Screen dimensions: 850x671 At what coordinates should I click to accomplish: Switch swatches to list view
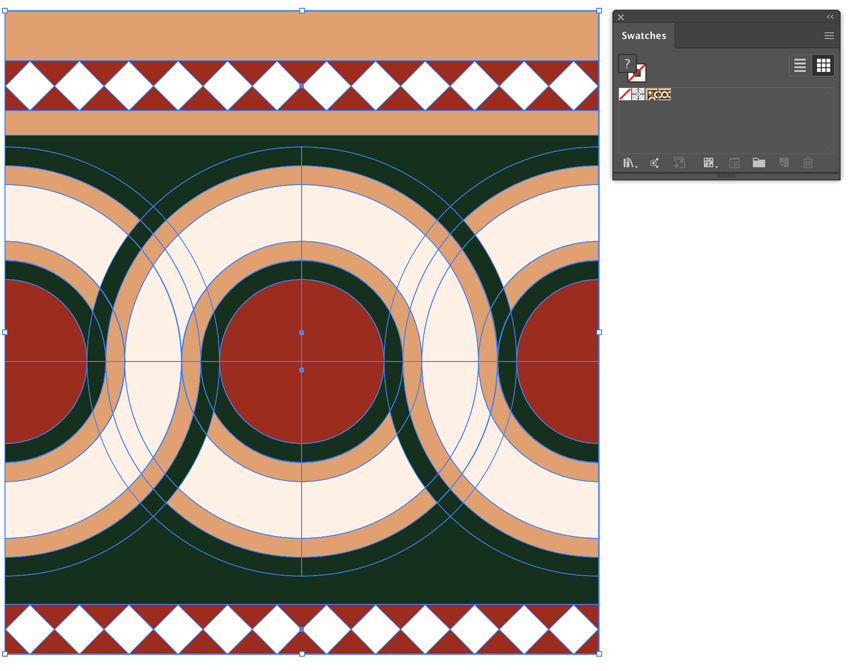tap(800, 66)
